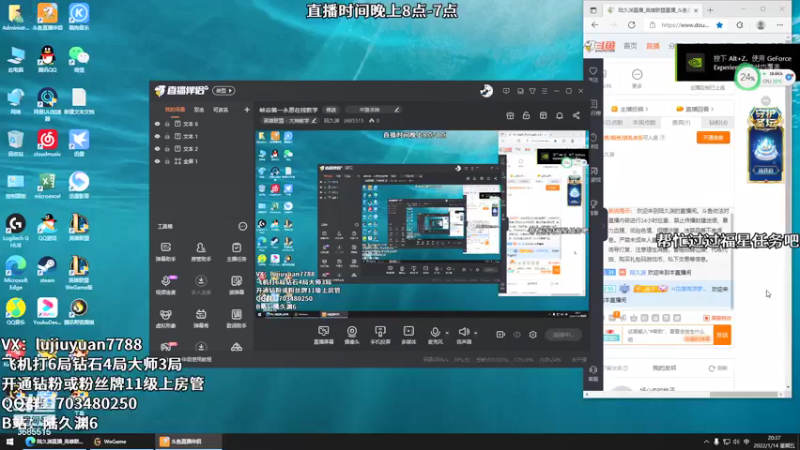The width and height of the screenshot is (800, 450).
Task: Open the message icon in companion title bar
Action: coord(506,91)
